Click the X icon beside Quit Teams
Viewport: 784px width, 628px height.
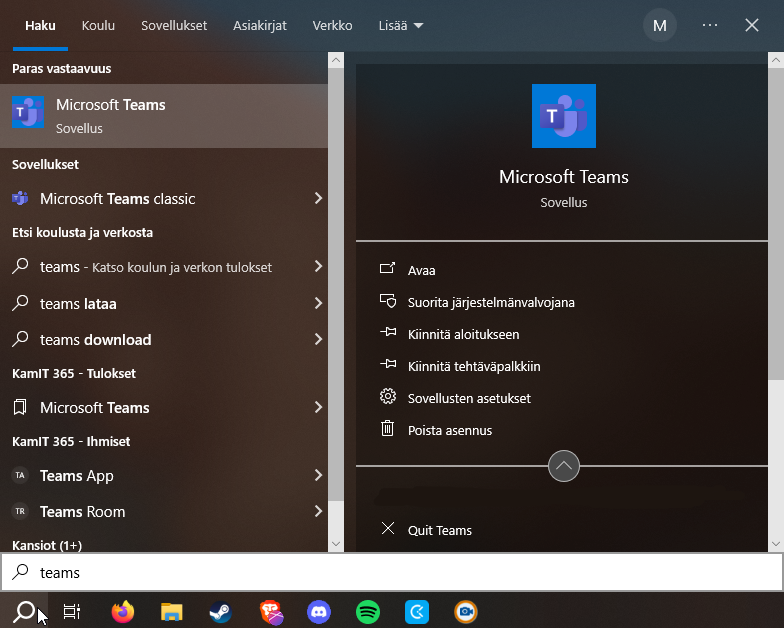coord(388,528)
